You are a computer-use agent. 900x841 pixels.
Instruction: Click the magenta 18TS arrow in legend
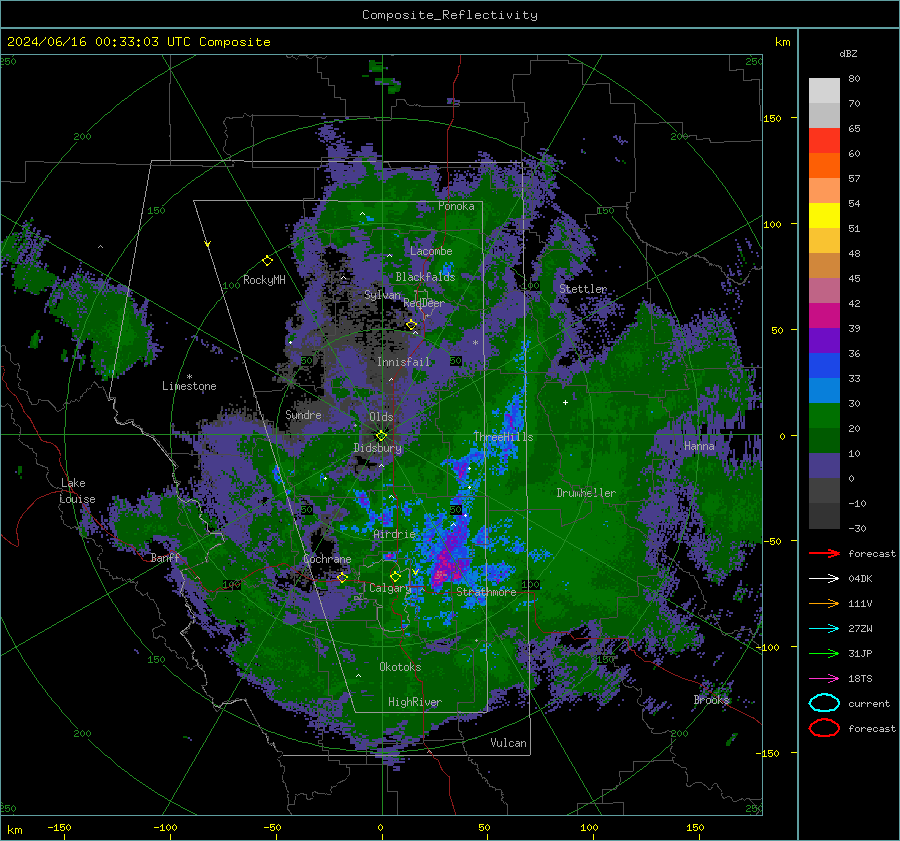tap(824, 679)
